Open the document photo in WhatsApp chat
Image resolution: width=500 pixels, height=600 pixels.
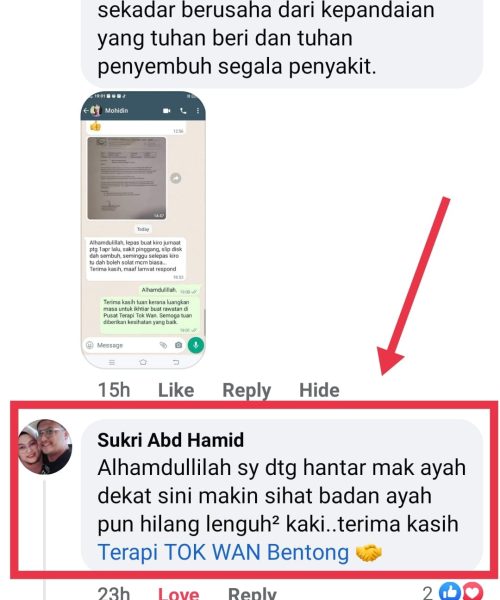pos(127,178)
